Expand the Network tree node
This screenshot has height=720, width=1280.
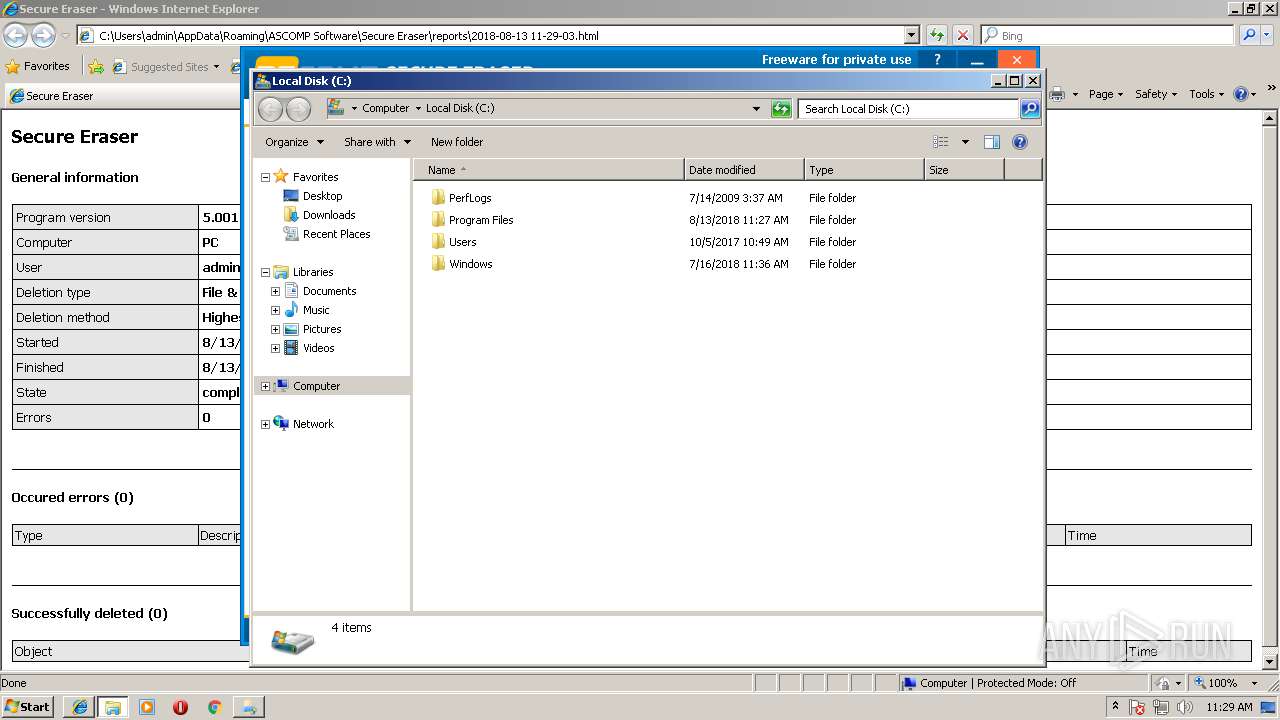tap(266, 424)
